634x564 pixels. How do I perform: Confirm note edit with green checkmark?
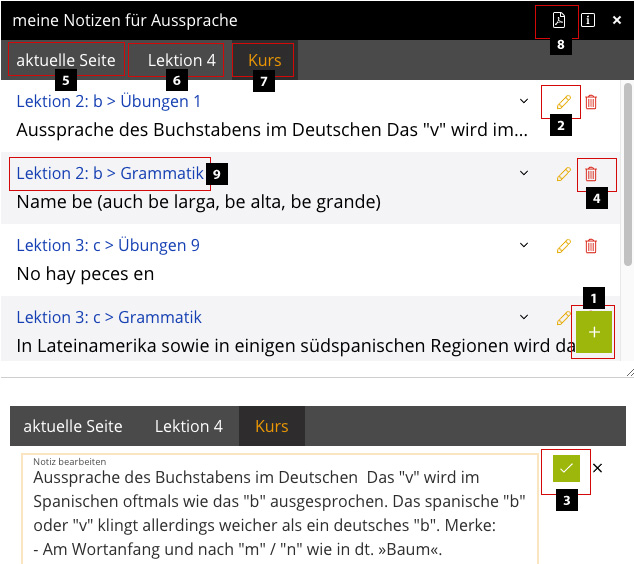click(x=566, y=468)
